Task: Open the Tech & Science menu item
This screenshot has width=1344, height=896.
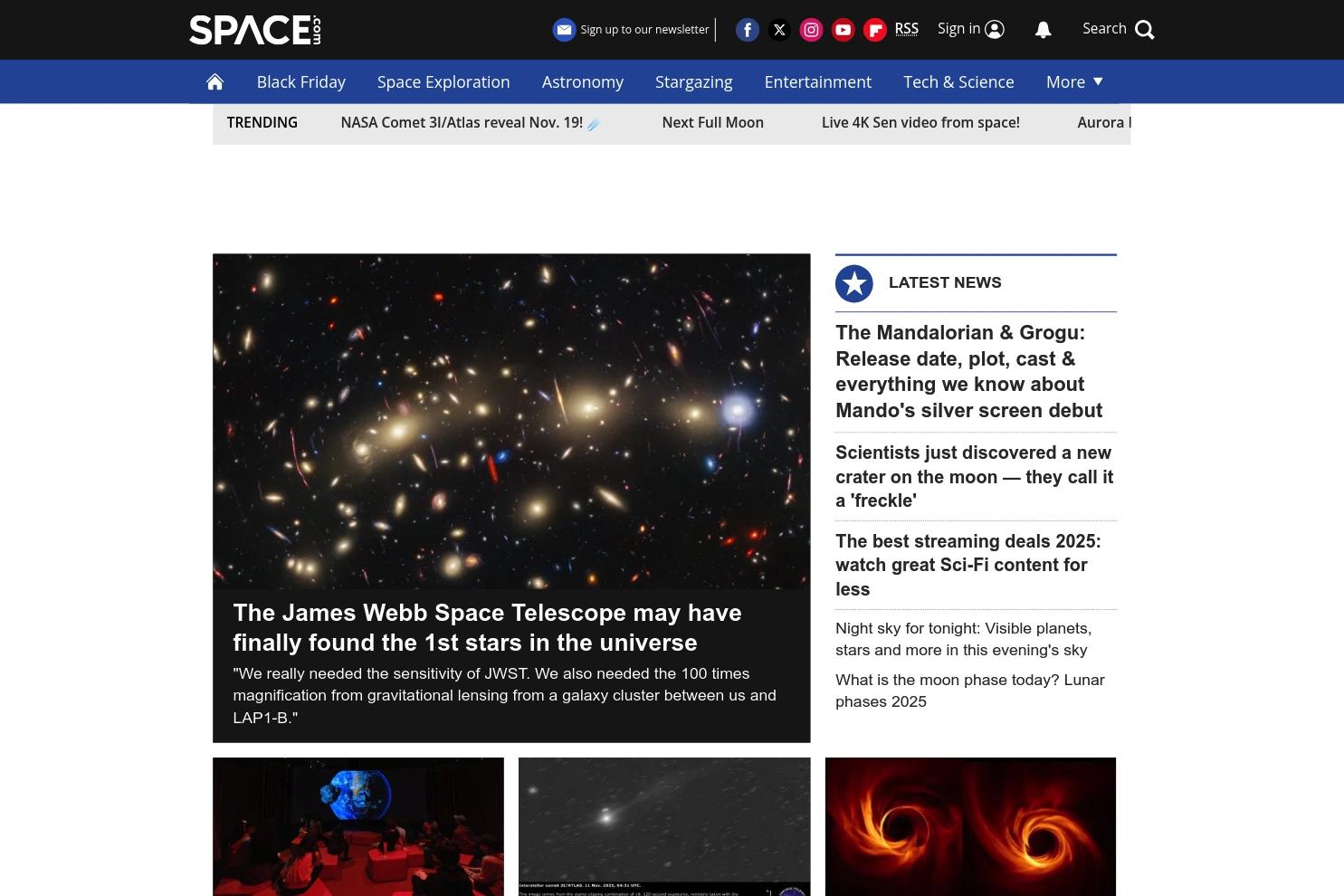Action: [958, 81]
